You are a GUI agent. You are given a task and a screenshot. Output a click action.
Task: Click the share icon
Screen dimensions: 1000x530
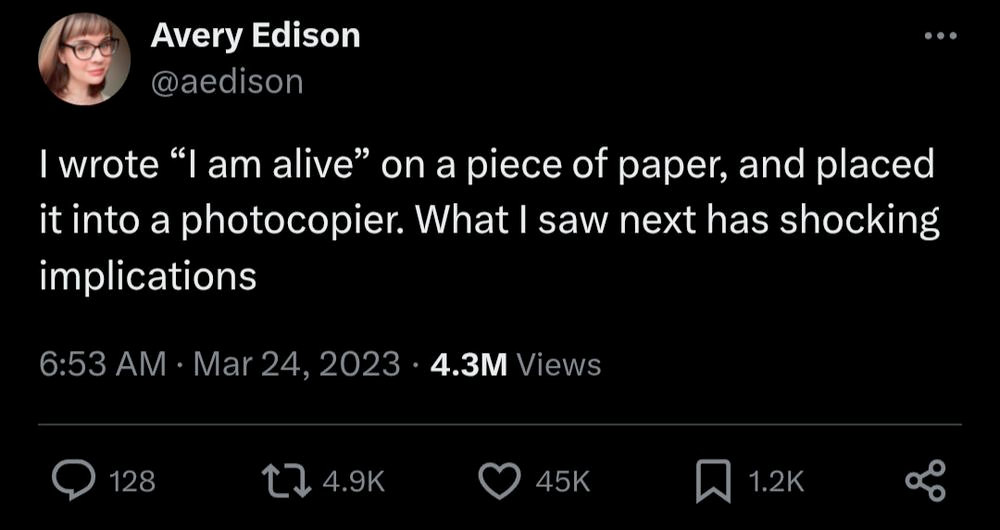[925, 482]
